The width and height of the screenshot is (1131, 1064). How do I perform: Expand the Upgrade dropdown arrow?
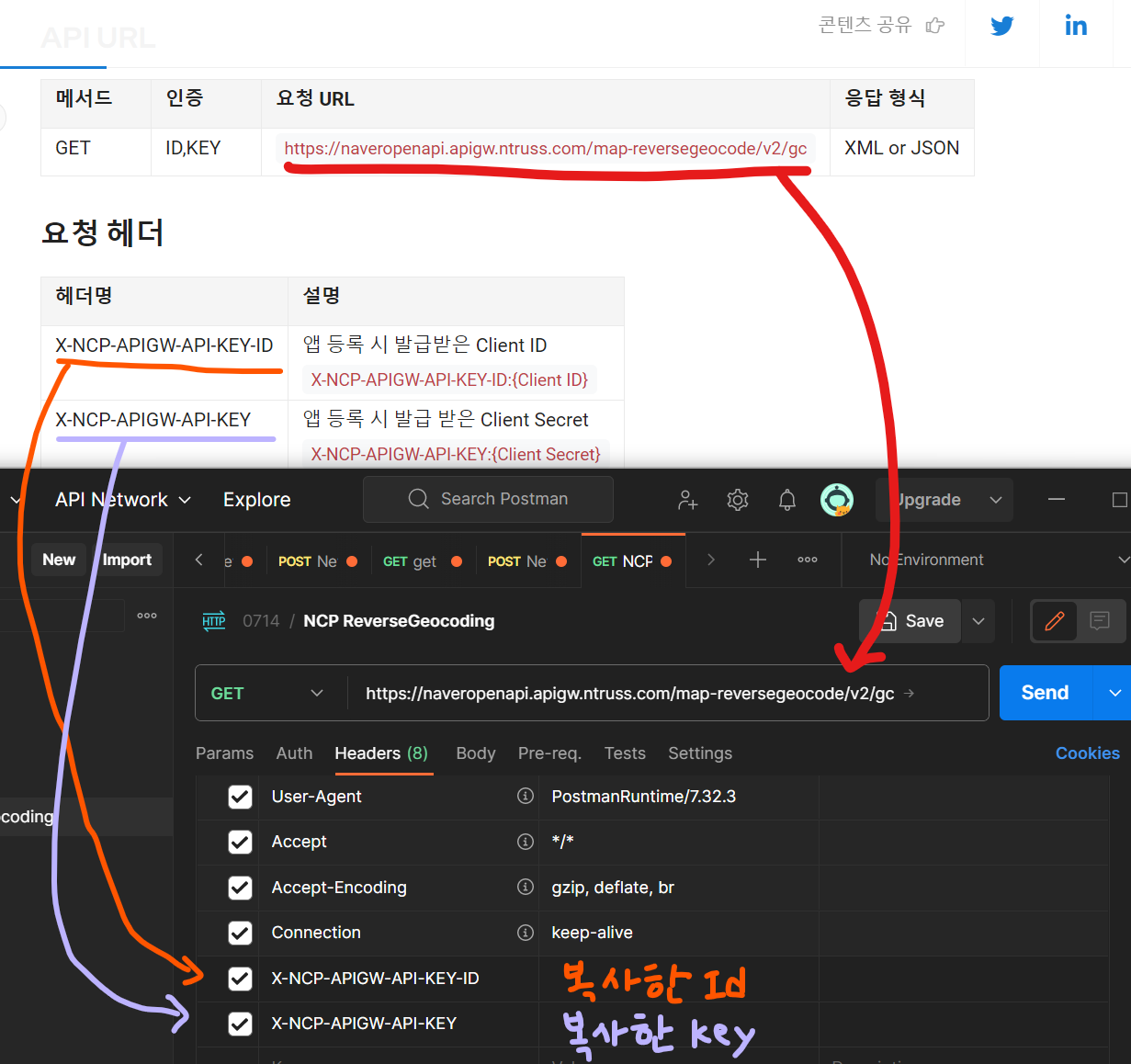(996, 500)
